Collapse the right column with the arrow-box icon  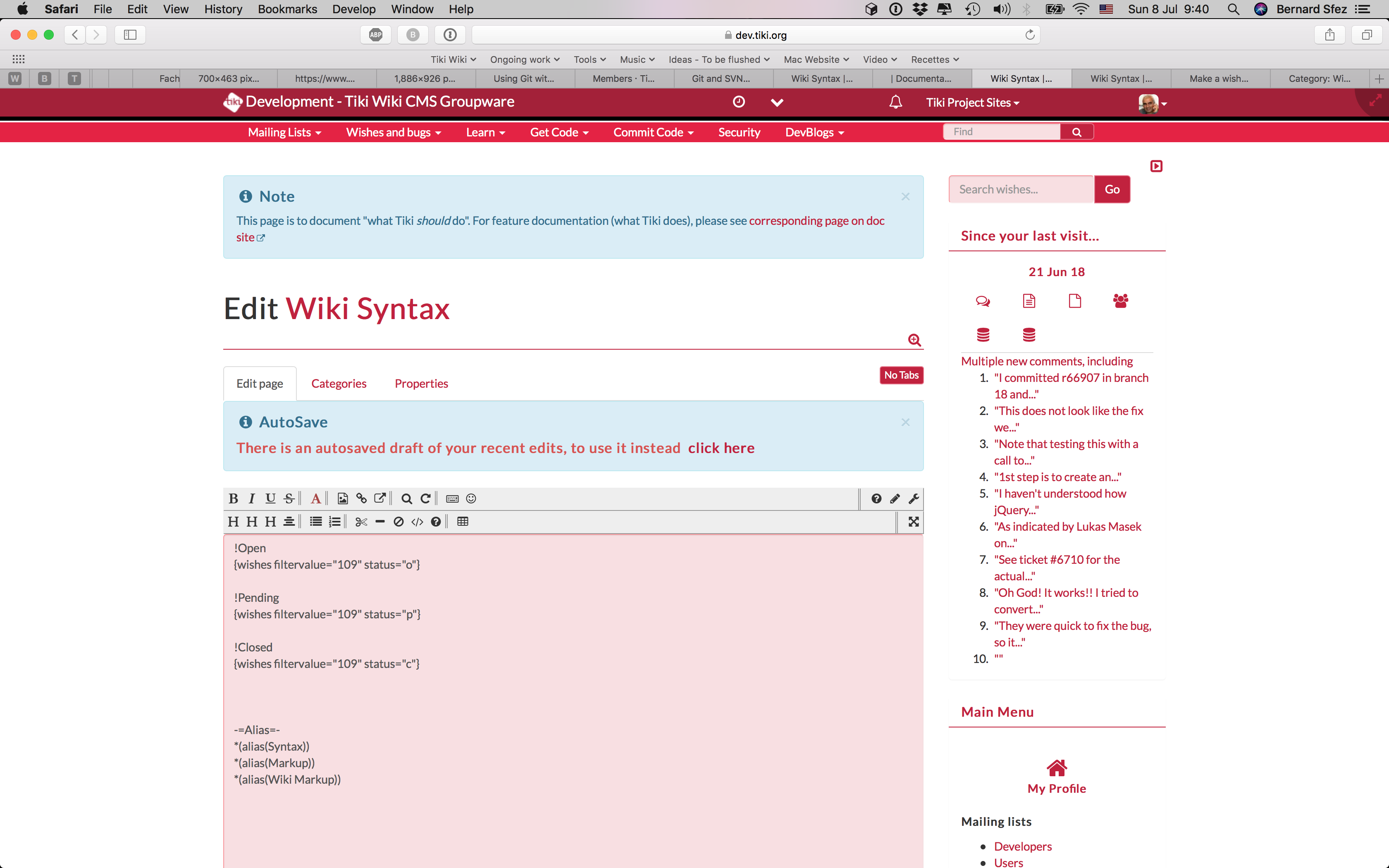1157,166
